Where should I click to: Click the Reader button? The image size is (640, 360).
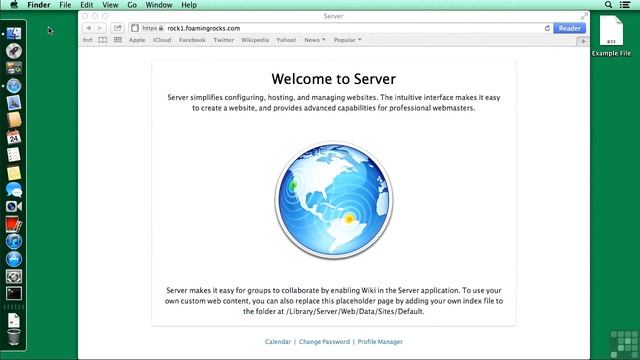[x=569, y=28]
